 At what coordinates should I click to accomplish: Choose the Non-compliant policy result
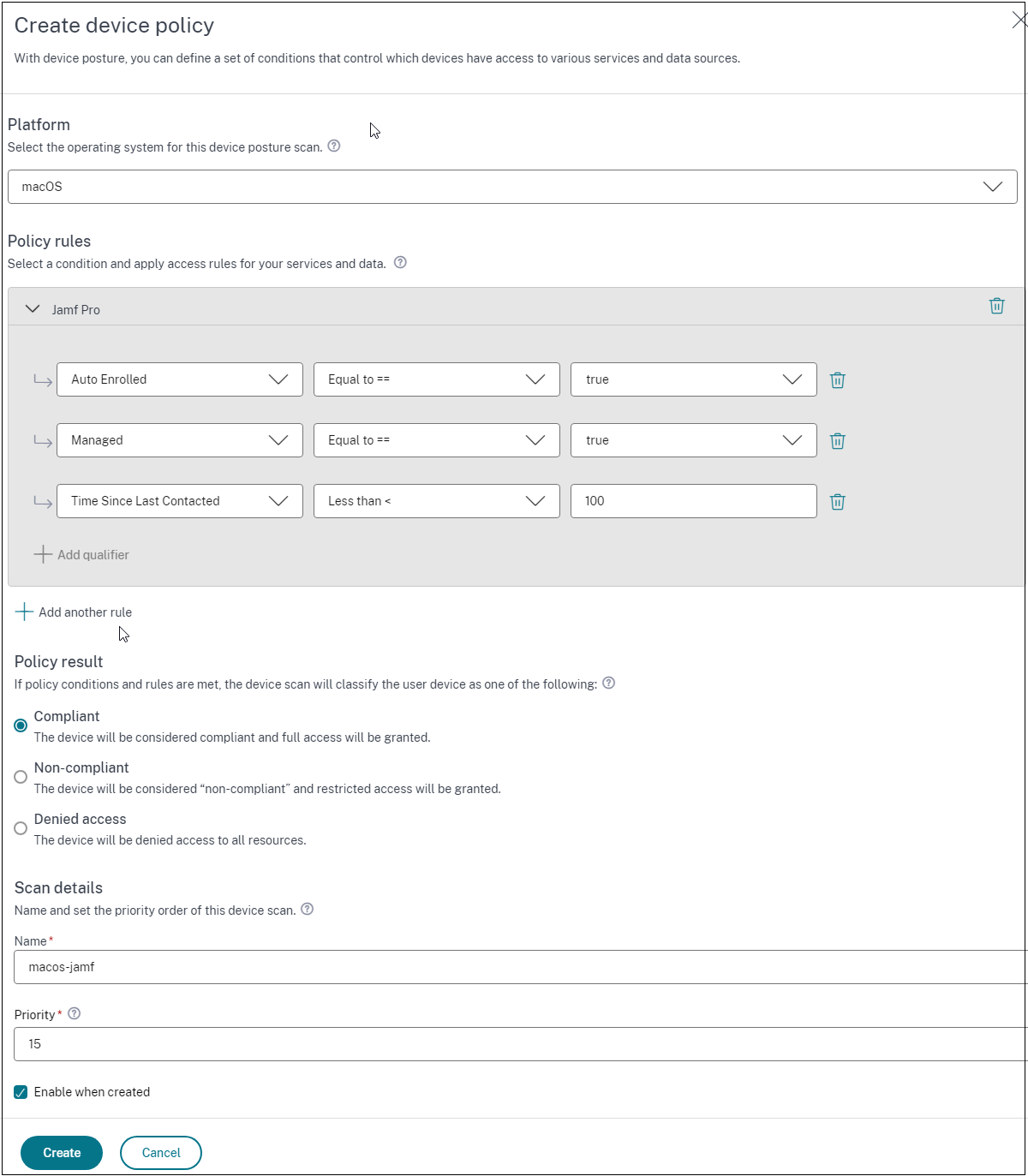coord(21,777)
